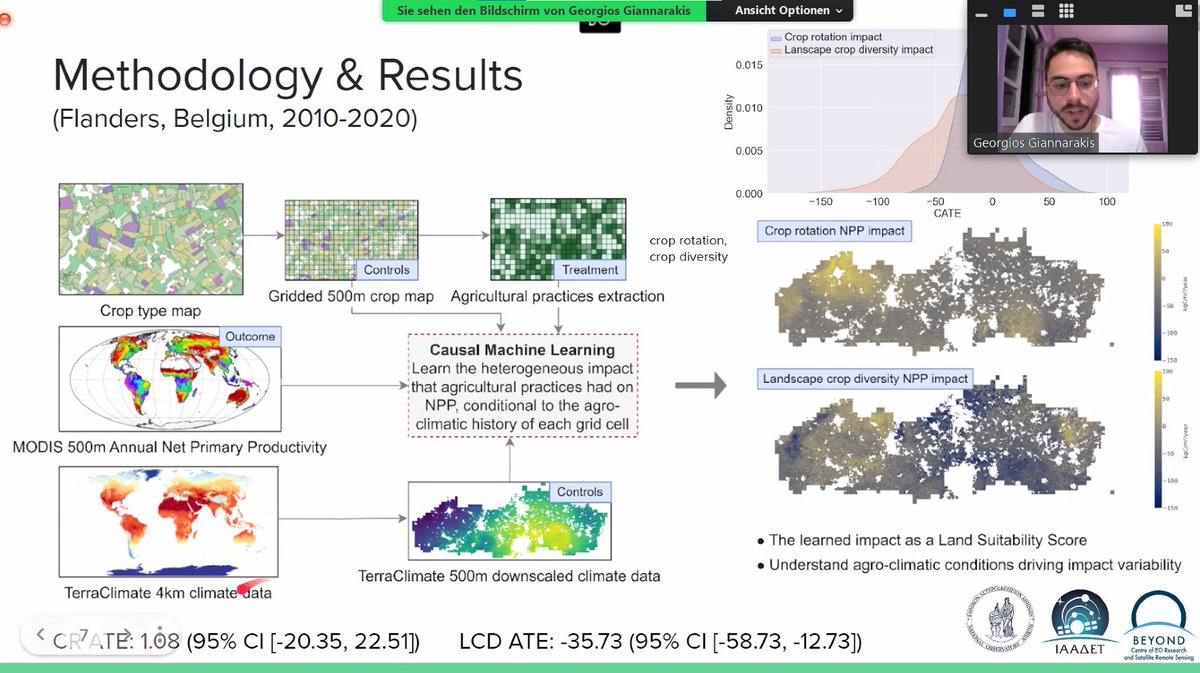Advance to next slide using right arrow
Viewport: 1200px width, 673px height.
tap(125, 634)
